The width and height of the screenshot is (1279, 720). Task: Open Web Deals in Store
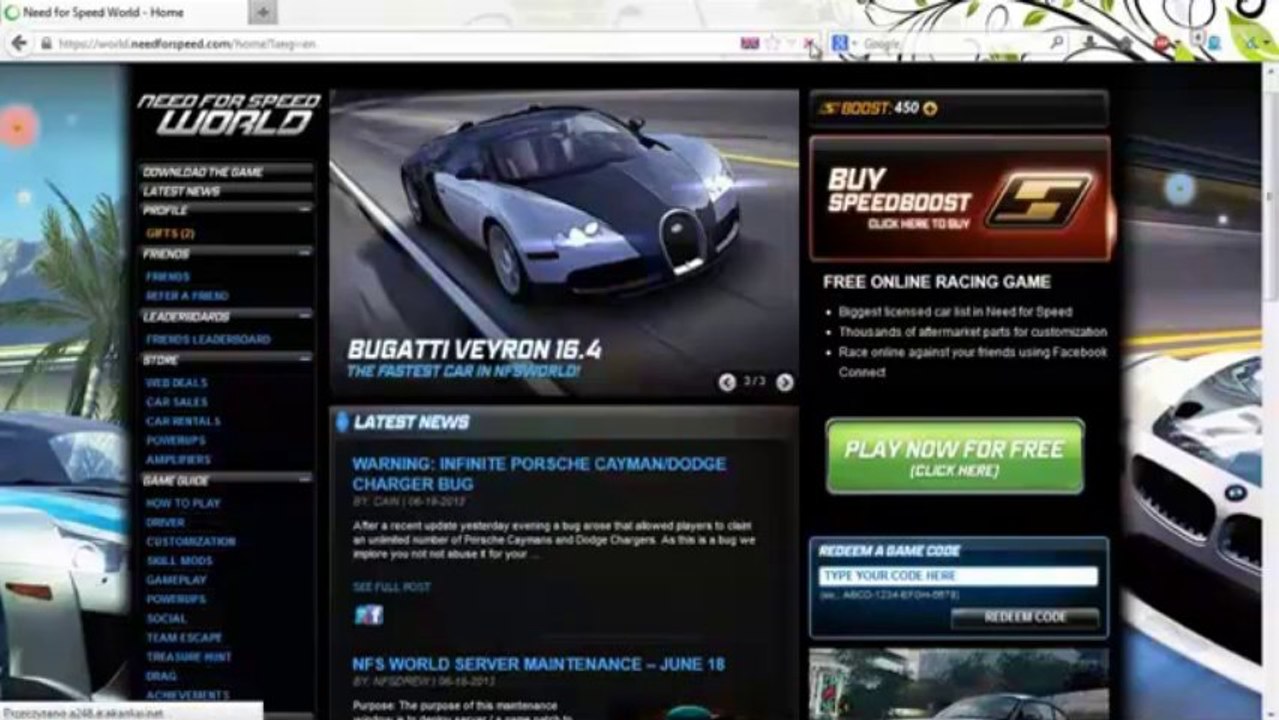click(x=177, y=383)
